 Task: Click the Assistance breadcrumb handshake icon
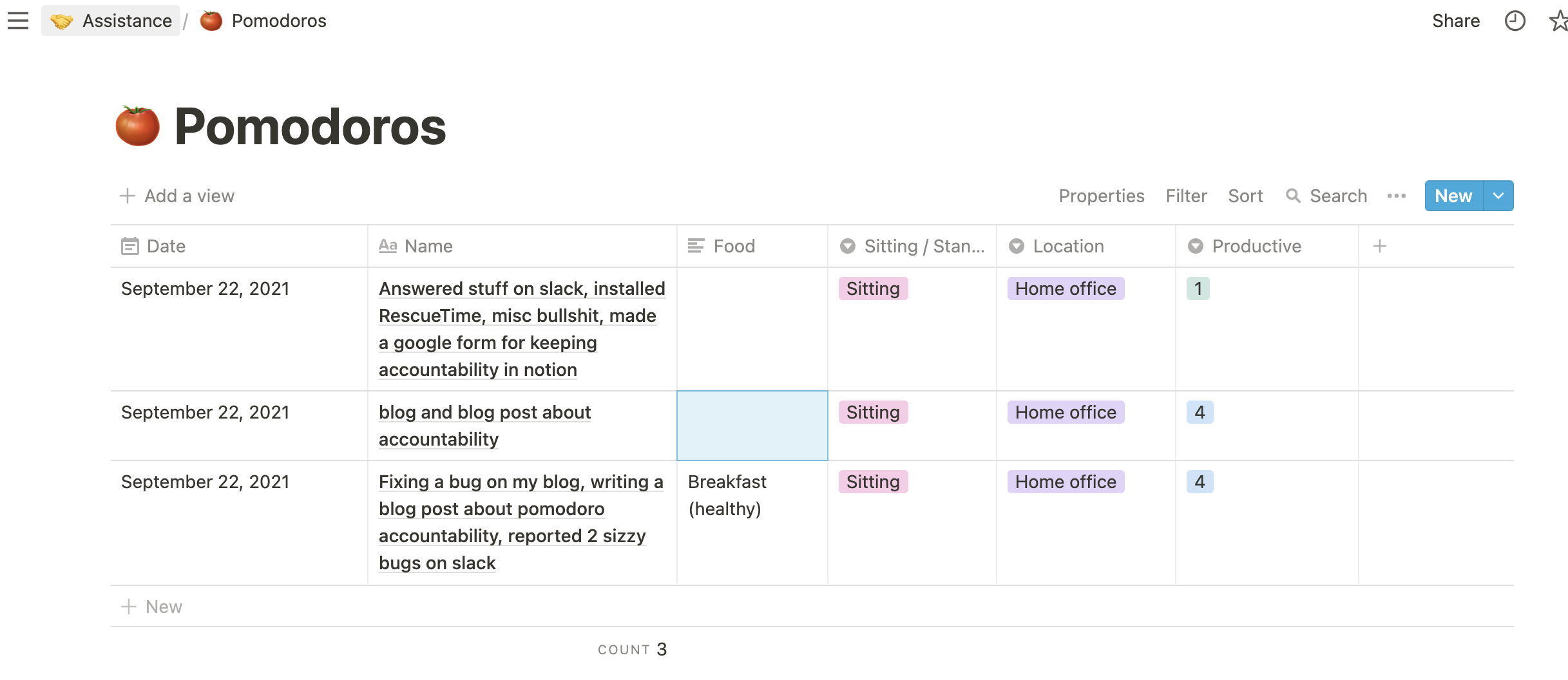62,21
